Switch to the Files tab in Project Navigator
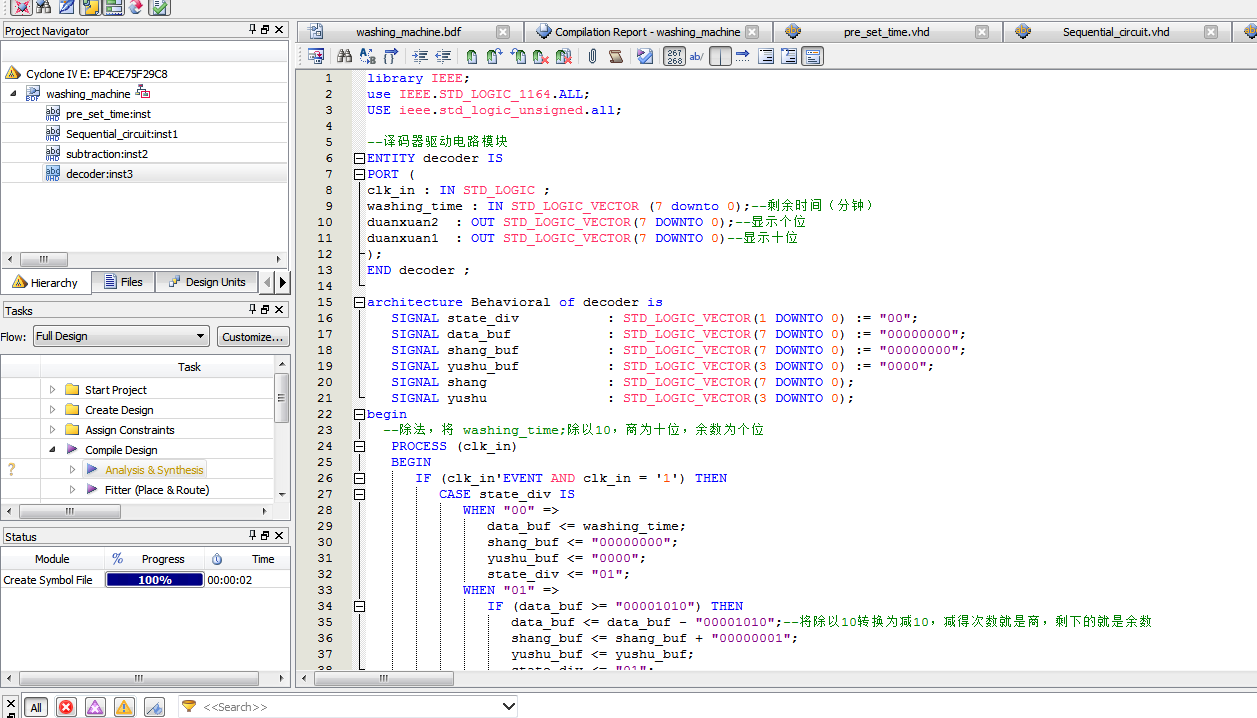 tap(122, 282)
